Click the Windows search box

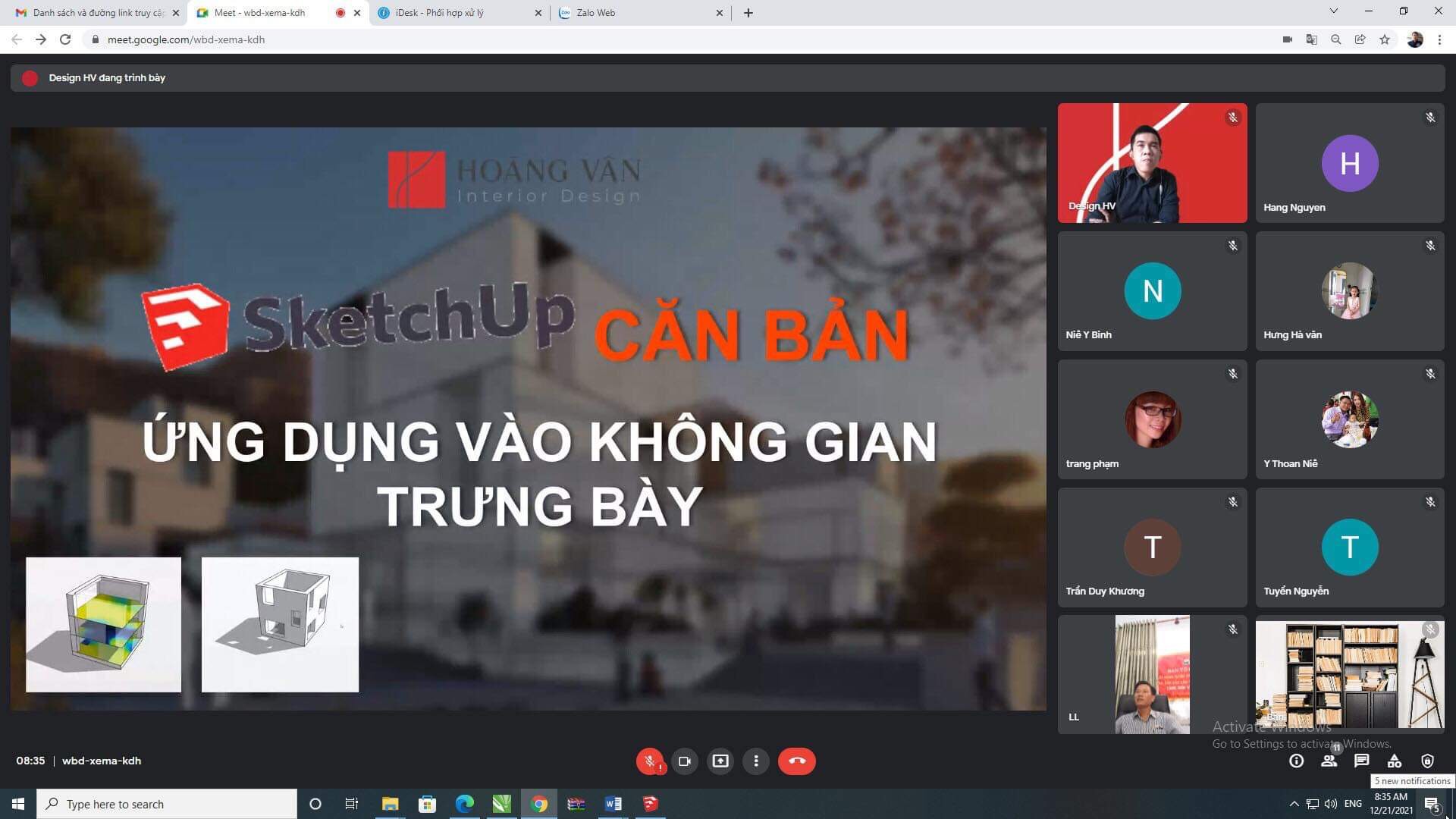(x=167, y=804)
